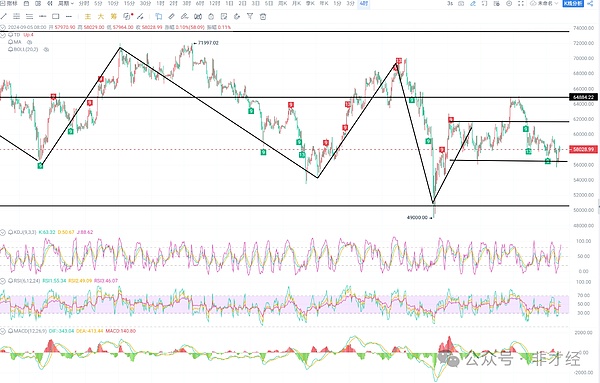Screen dimensions: 600x383
Task: Collapse the TD indicator legend
Action: pyautogui.click(x=3, y=35)
